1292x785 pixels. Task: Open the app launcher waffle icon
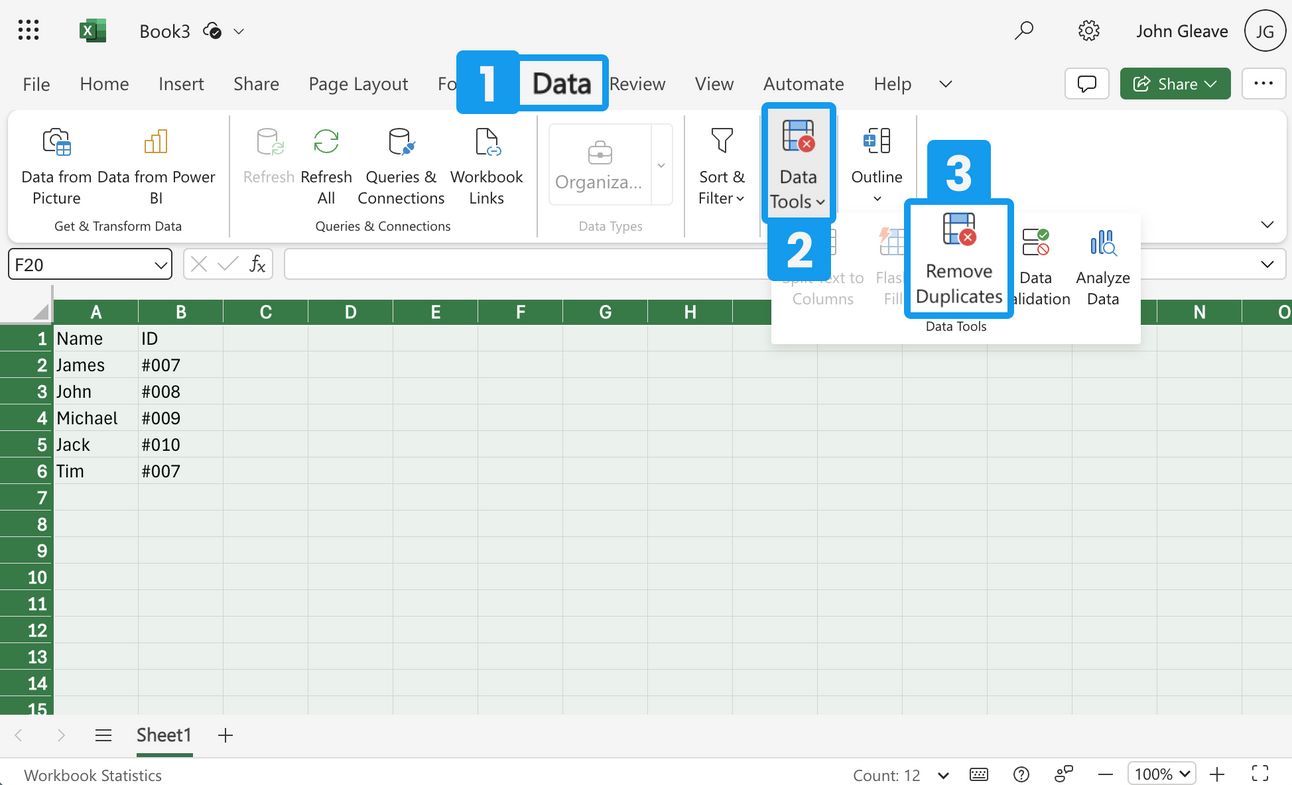click(x=29, y=31)
